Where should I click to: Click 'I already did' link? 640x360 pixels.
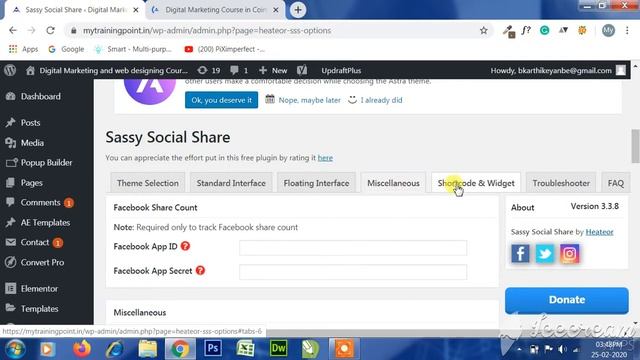point(381,100)
